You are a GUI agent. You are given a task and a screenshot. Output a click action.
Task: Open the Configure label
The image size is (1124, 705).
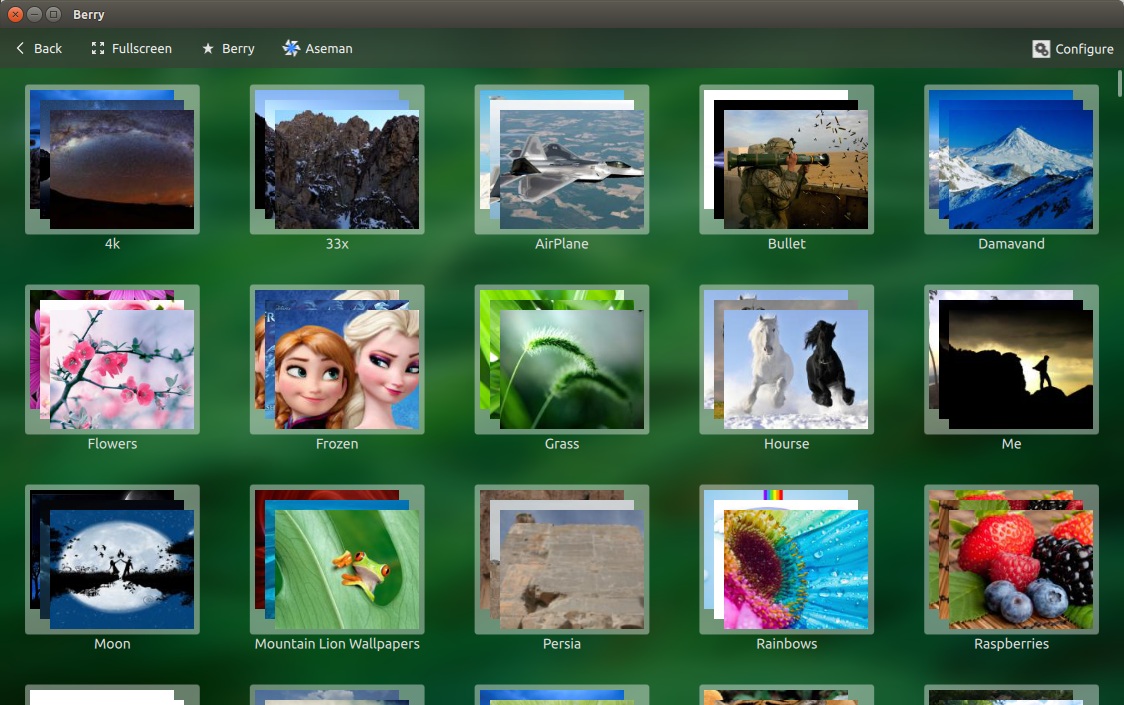[x=1085, y=49]
